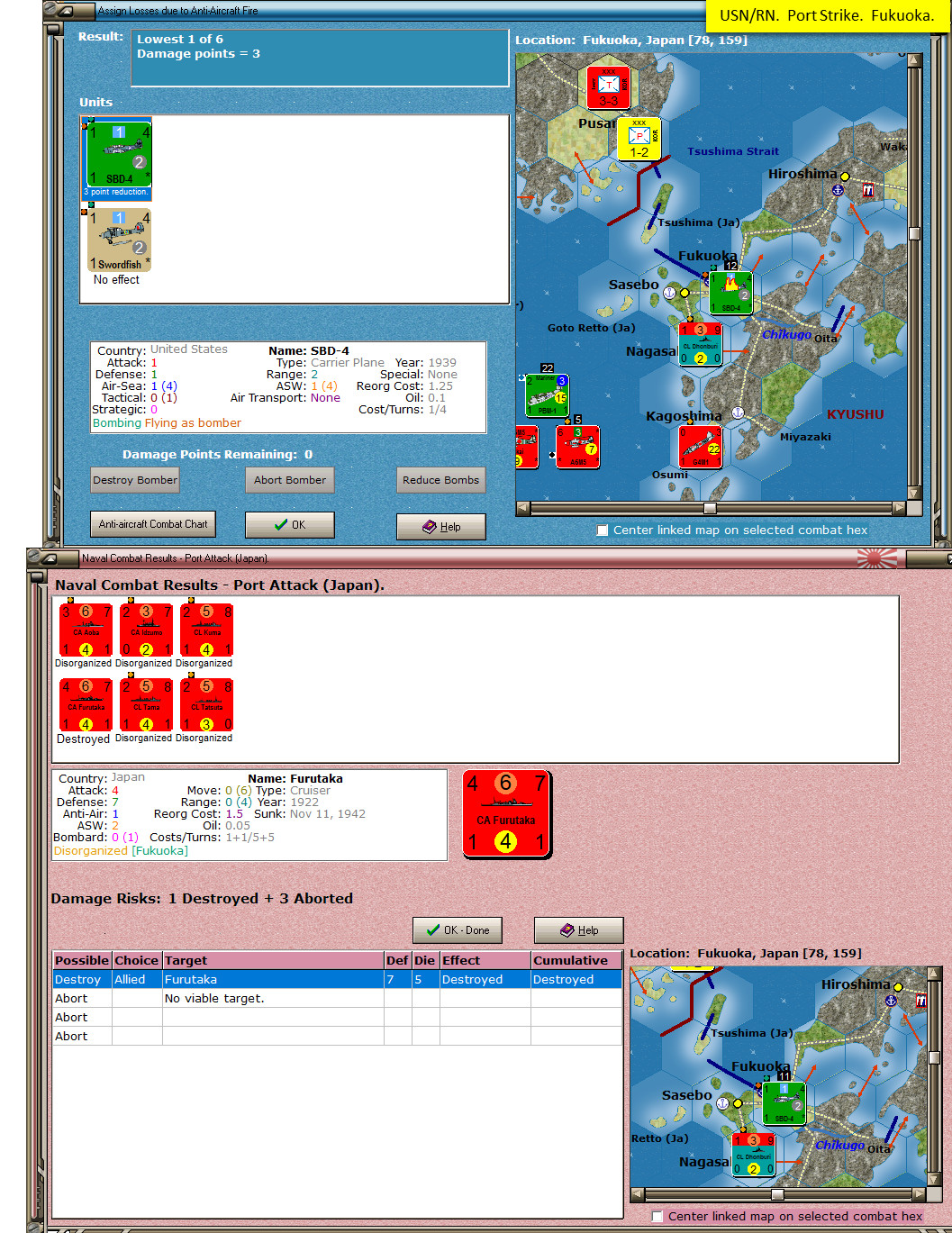The image size is (952, 1233).
Task: Select the SBD-4 carrier plane counter in Units list
Action: (x=118, y=155)
